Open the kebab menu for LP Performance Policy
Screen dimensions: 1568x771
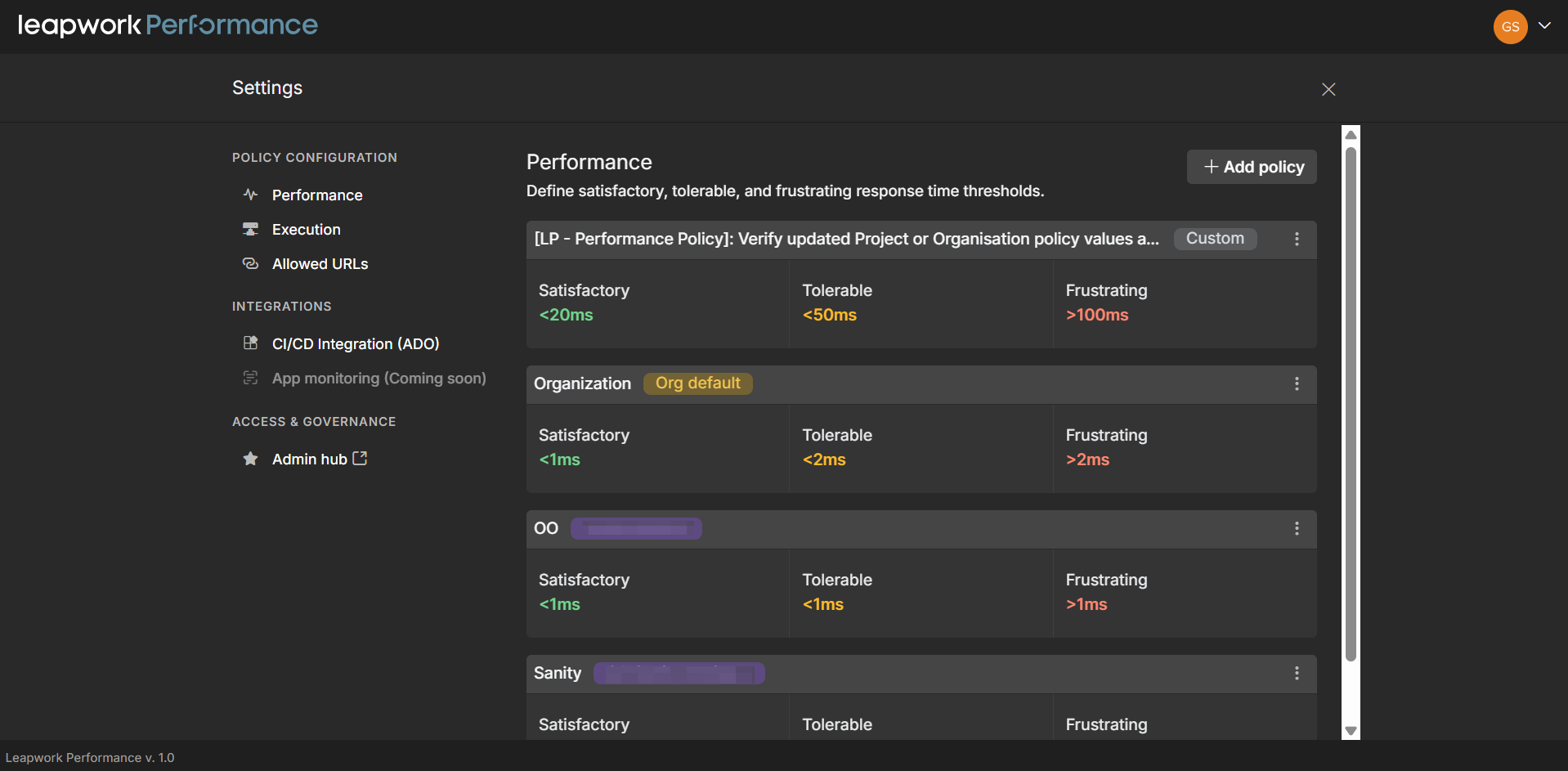tap(1297, 239)
